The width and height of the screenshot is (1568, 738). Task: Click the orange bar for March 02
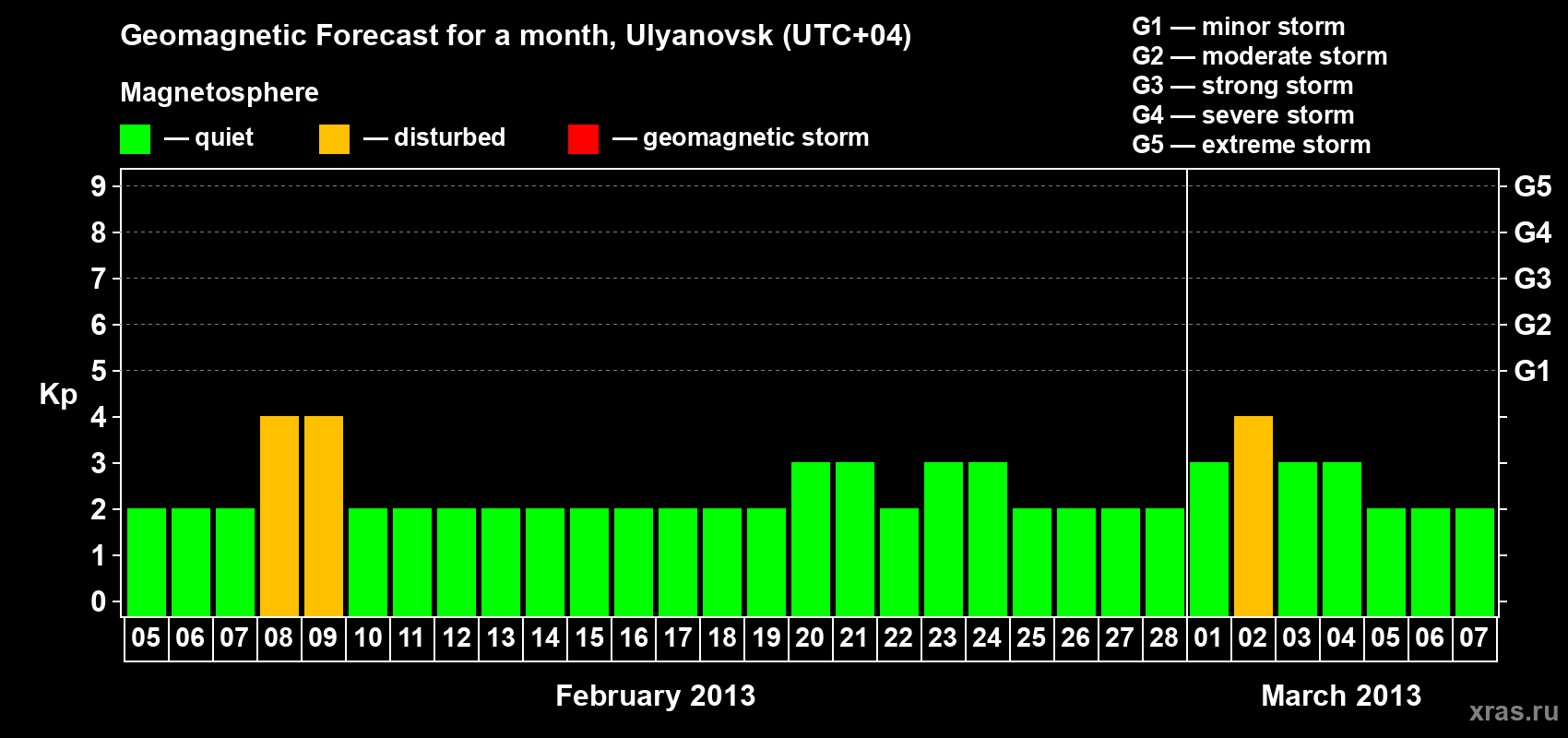tap(1253, 516)
